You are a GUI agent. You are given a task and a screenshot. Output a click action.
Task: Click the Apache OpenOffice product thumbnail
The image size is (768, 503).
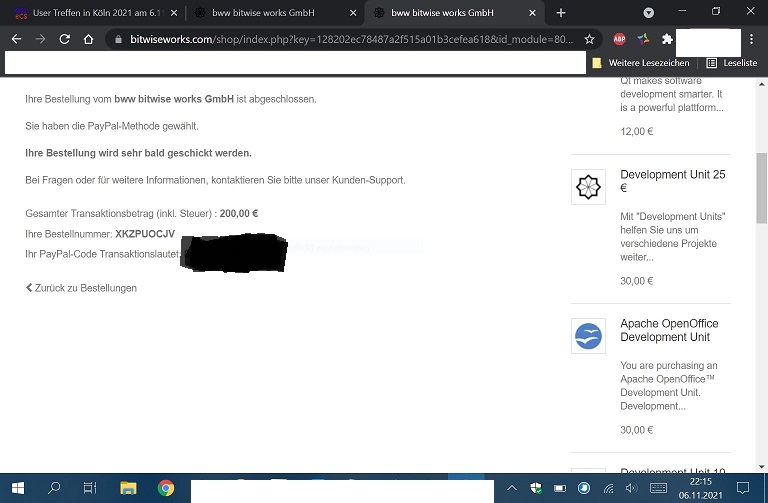(588, 335)
